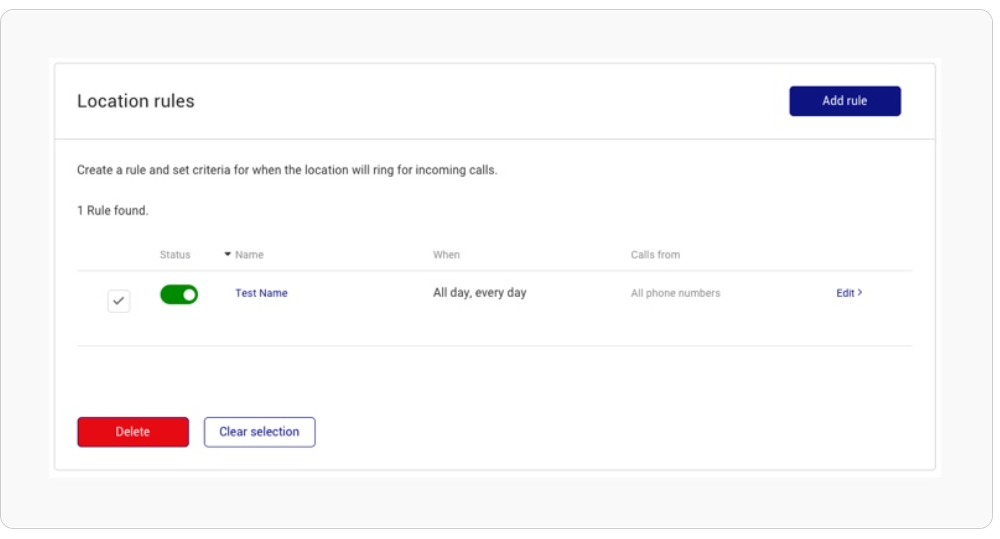Click the Add rule button

pos(844,101)
